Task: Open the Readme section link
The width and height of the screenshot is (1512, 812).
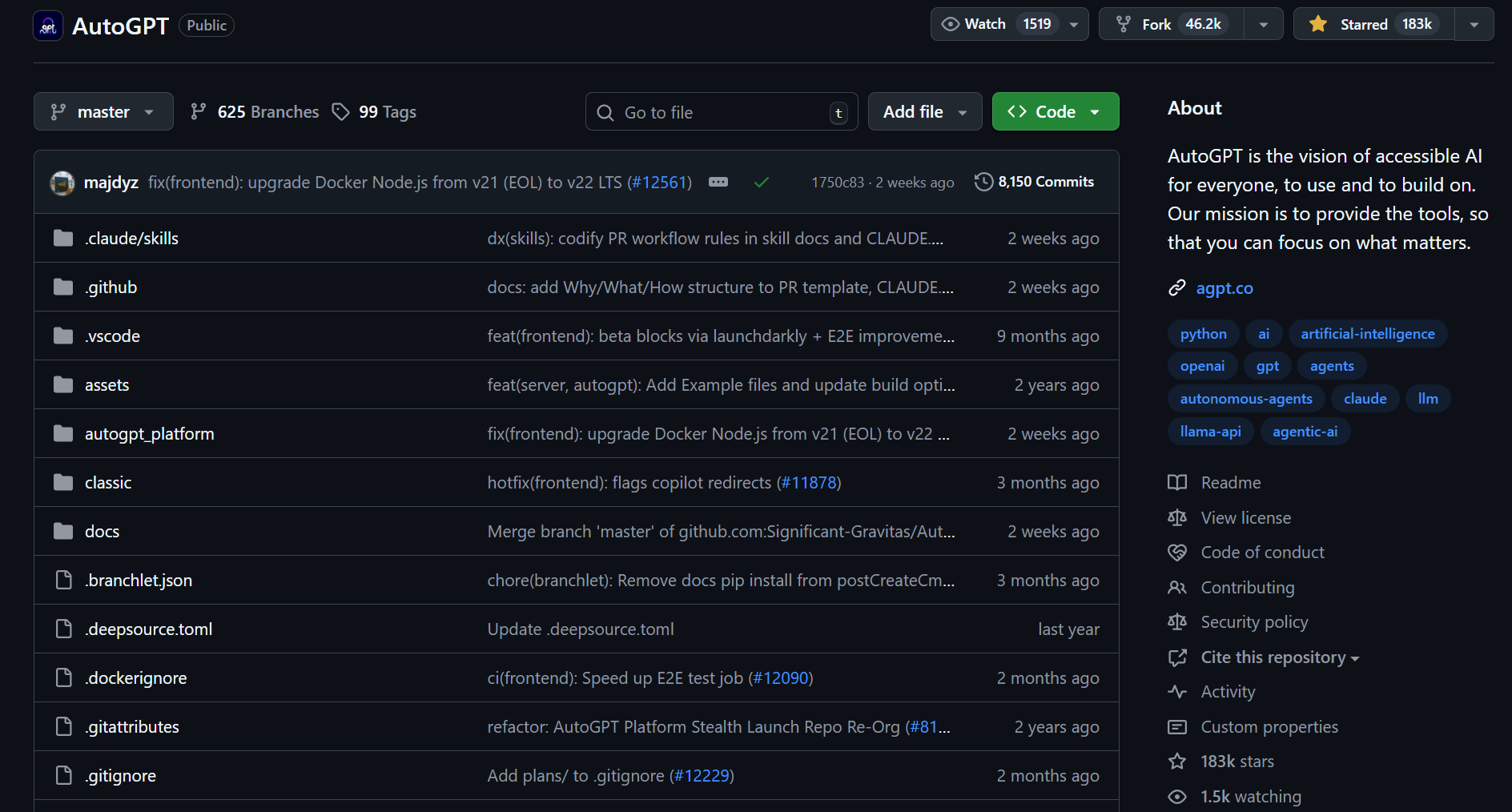Action: 1230,483
